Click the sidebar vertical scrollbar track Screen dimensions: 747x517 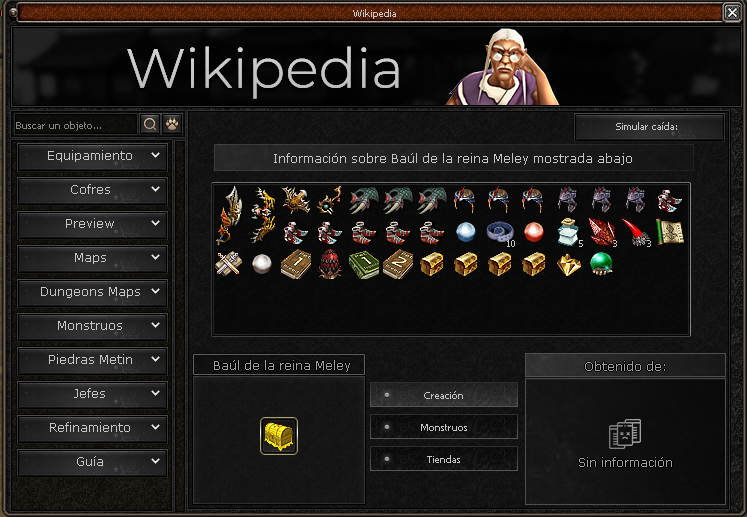click(x=180, y=326)
